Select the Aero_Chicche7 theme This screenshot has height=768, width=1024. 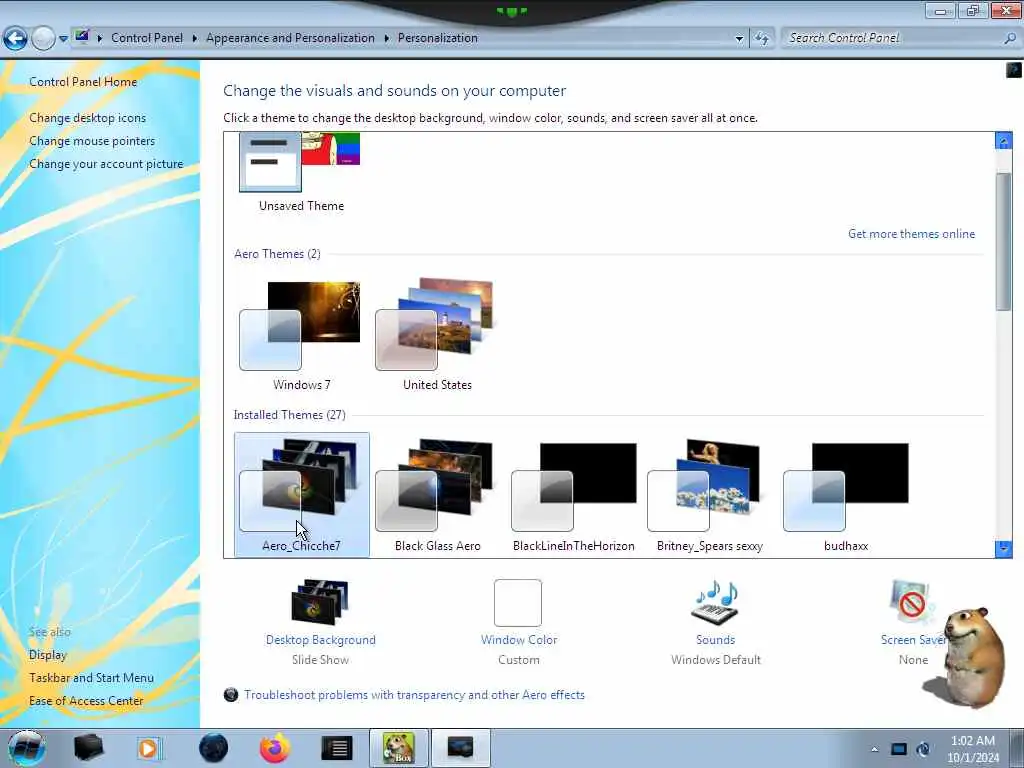tap(301, 494)
